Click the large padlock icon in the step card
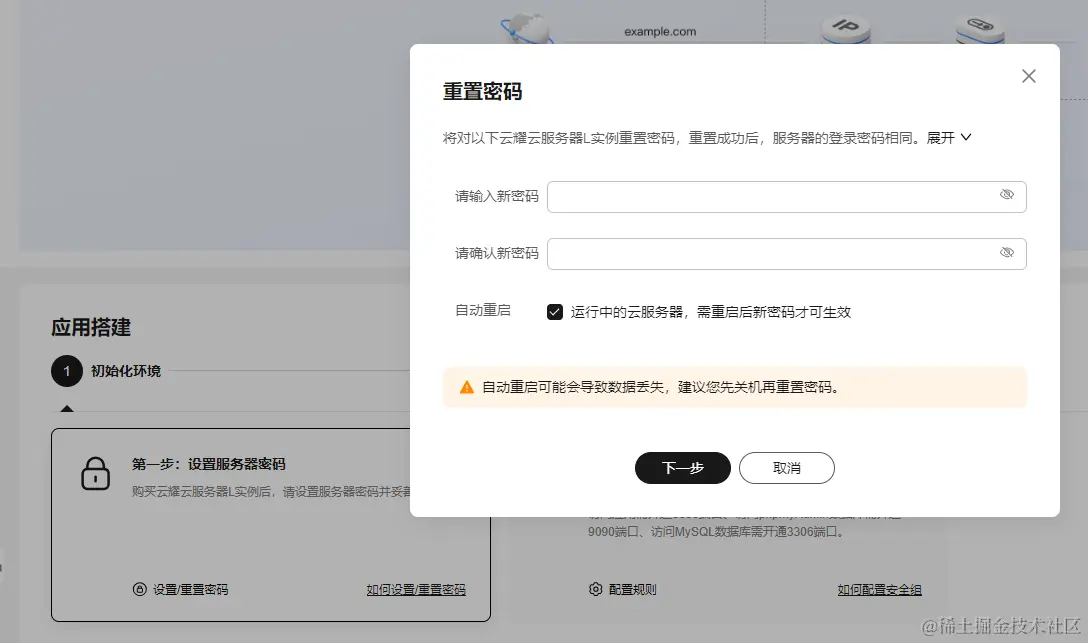Viewport: 1088px width, 643px height. tap(95, 473)
